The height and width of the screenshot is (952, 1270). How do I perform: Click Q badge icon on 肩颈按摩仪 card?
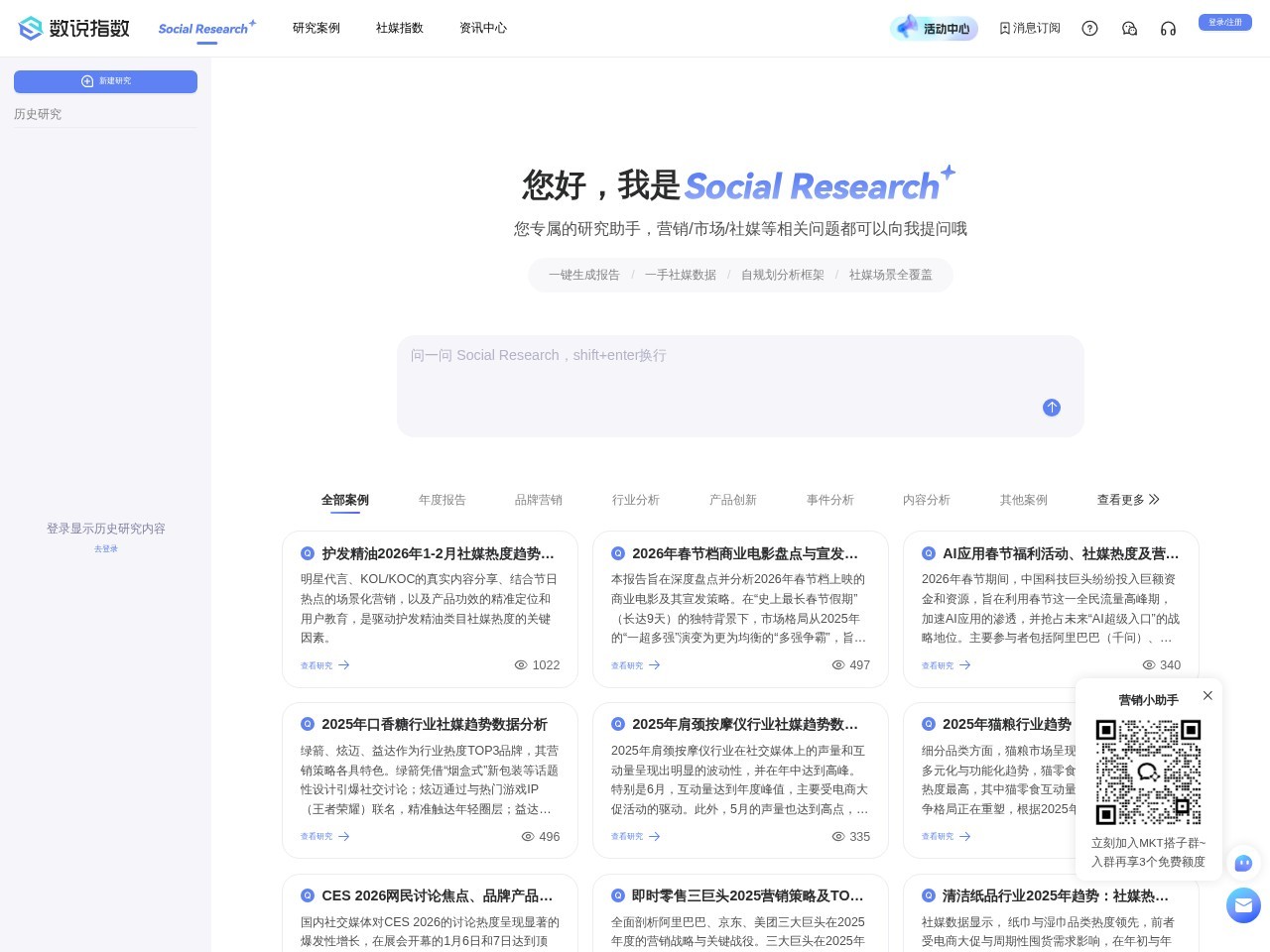pos(618,724)
